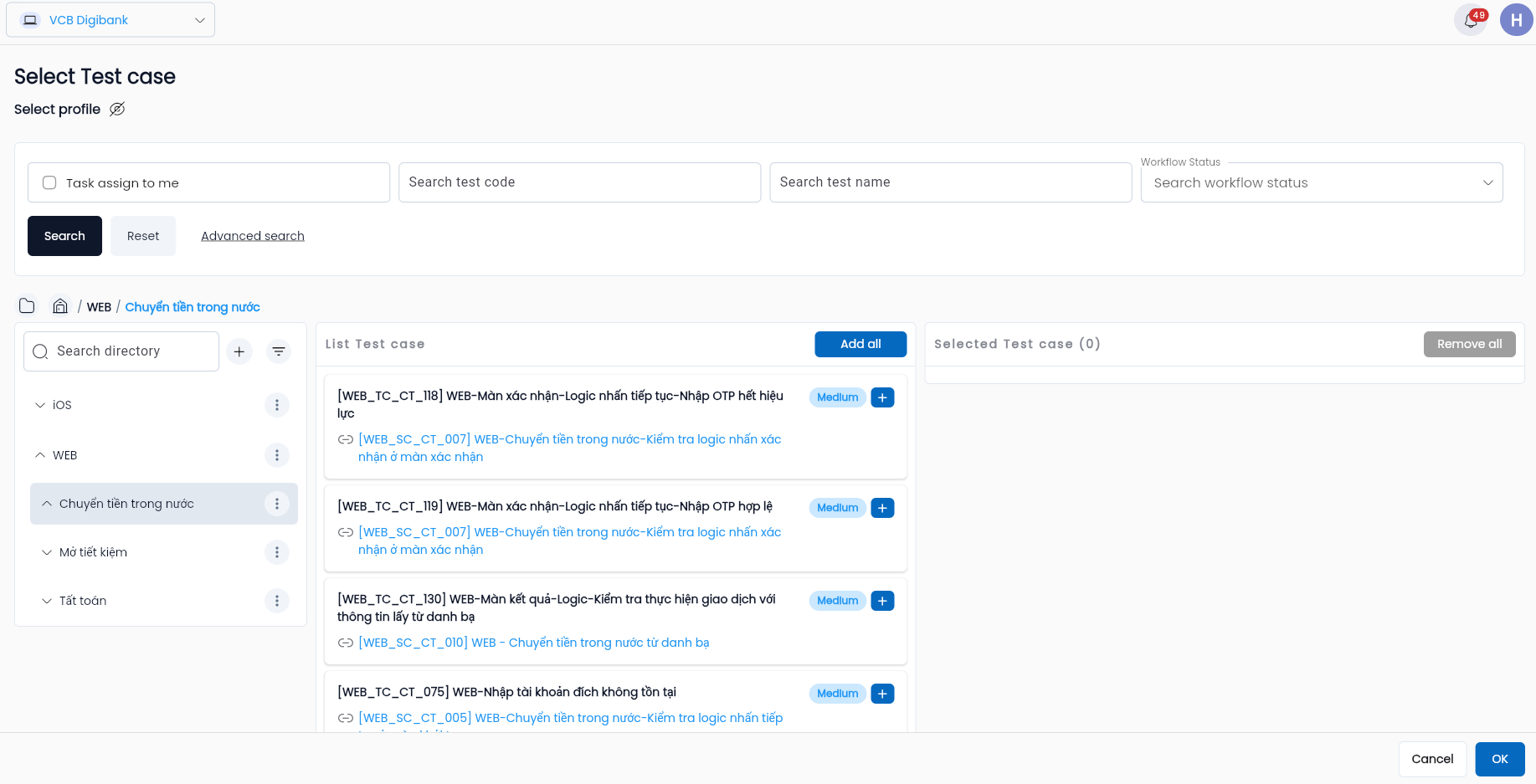
Task: Expand the Mở tiết kiệm folder
Action: (x=47, y=552)
